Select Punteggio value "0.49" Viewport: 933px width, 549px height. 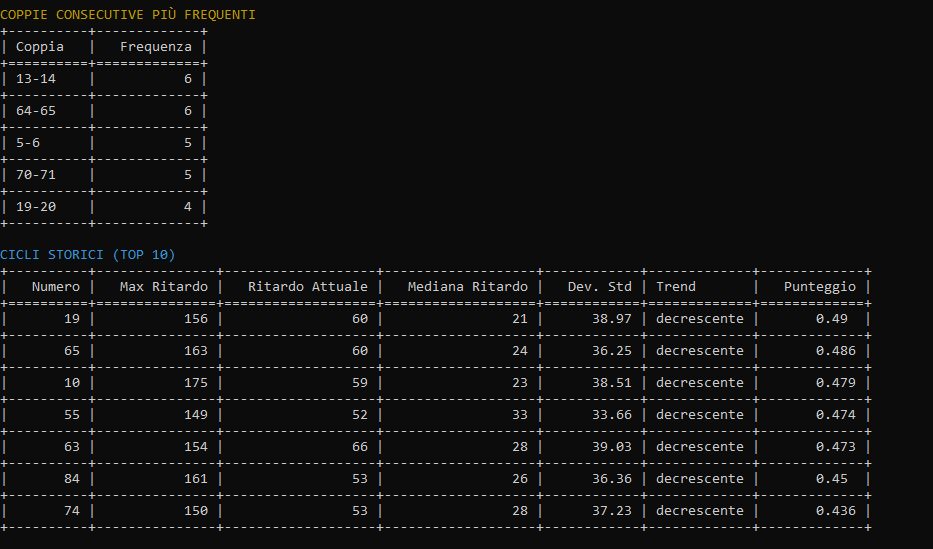coord(832,319)
